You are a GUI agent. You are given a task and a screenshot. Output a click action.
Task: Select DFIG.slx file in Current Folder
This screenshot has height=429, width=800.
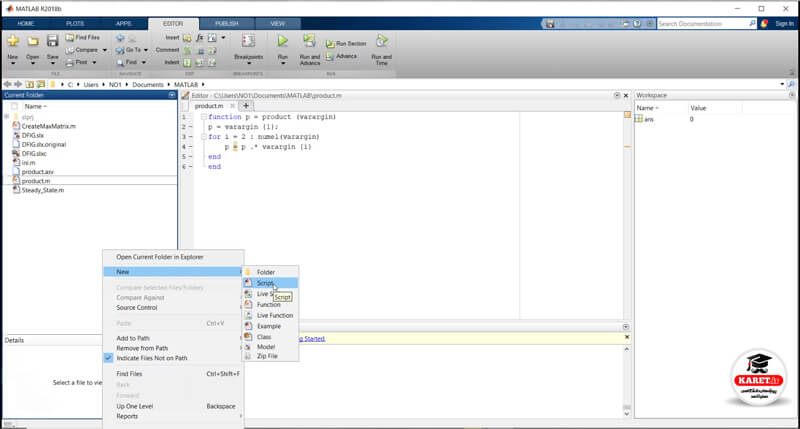(x=33, y=135)
